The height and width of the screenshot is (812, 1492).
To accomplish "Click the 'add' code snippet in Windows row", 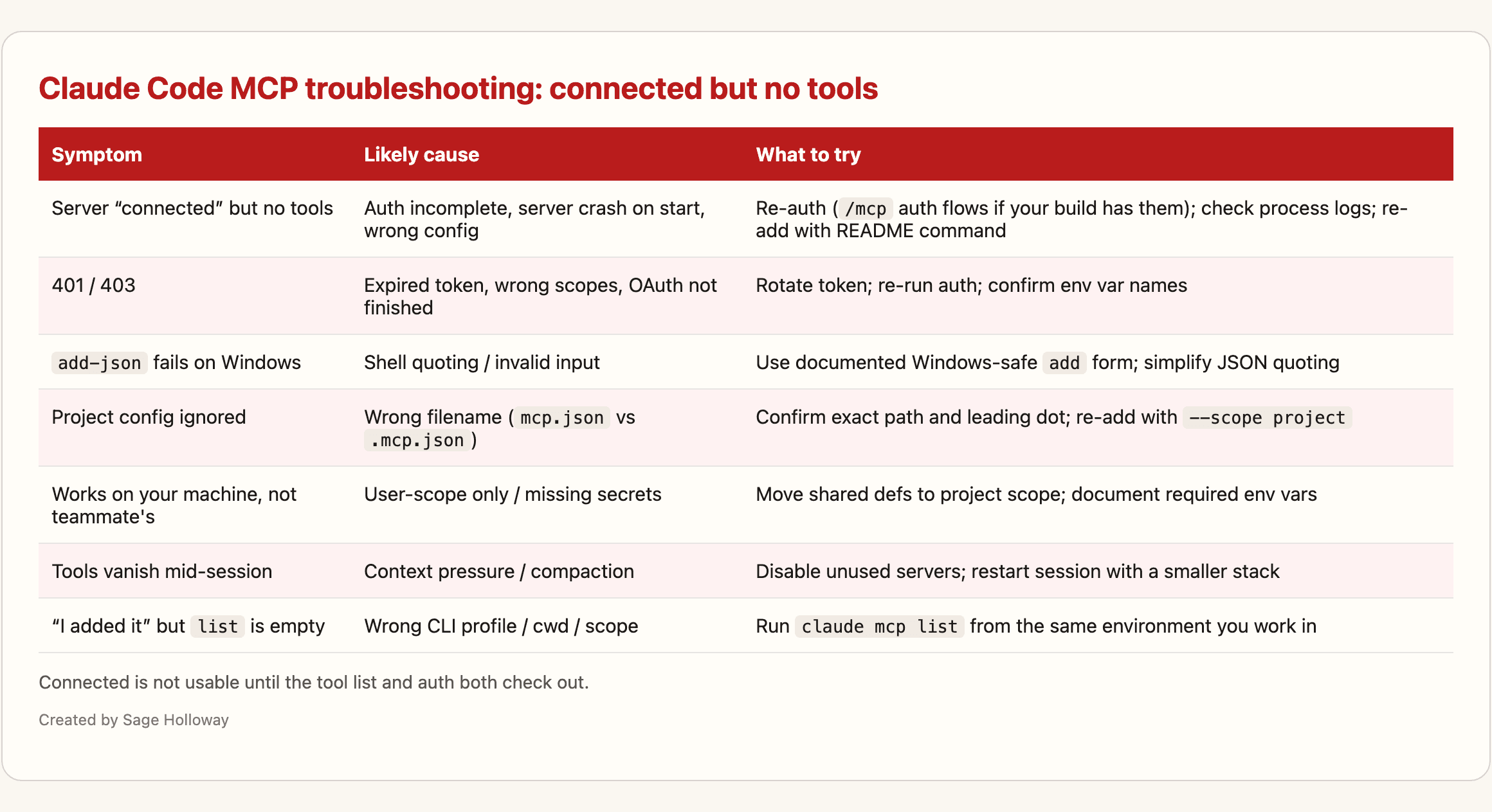I will coord(1064,363).
